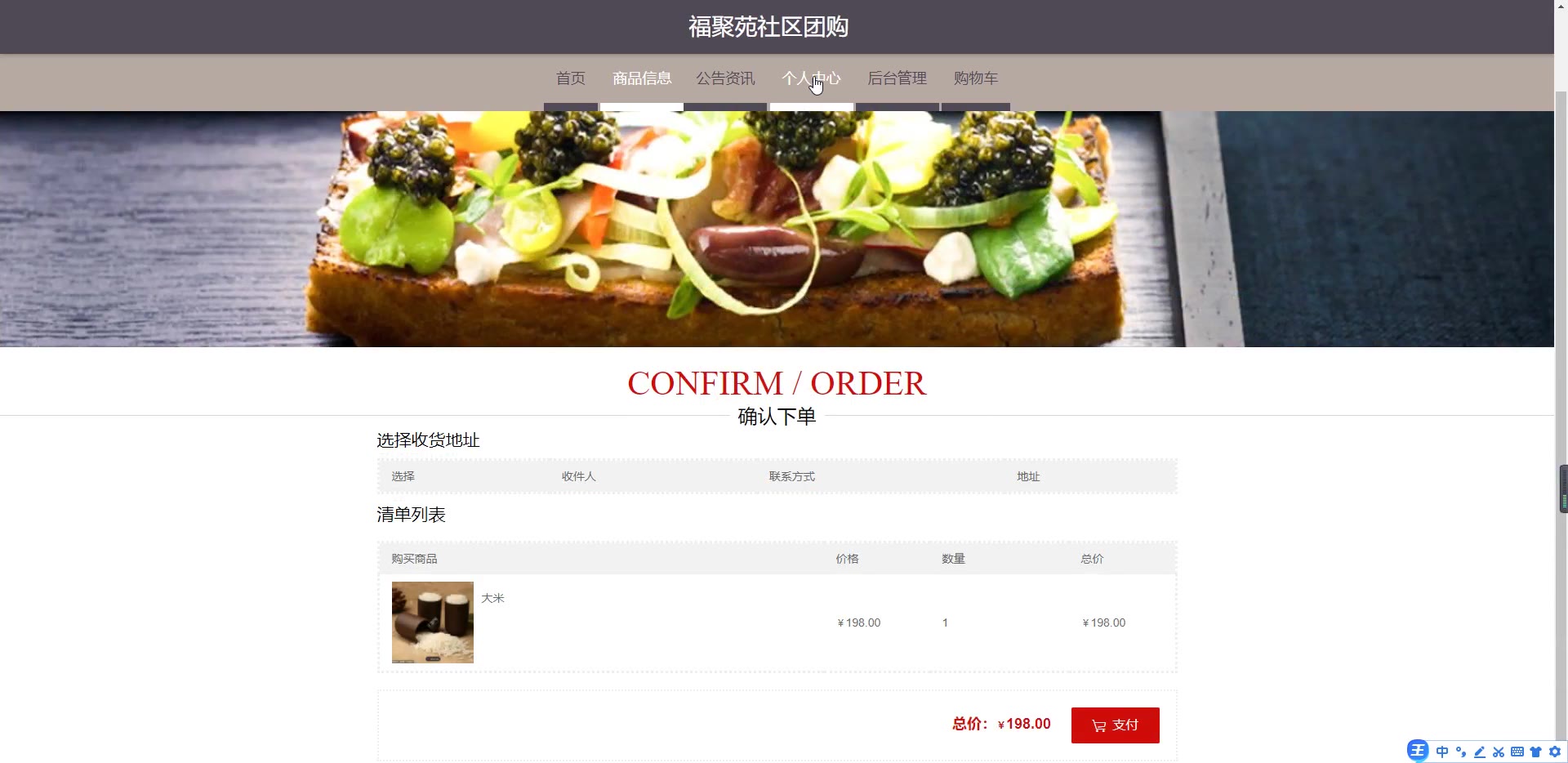
Task: Open the 个人中心 menu item
Action: (811, 78)
